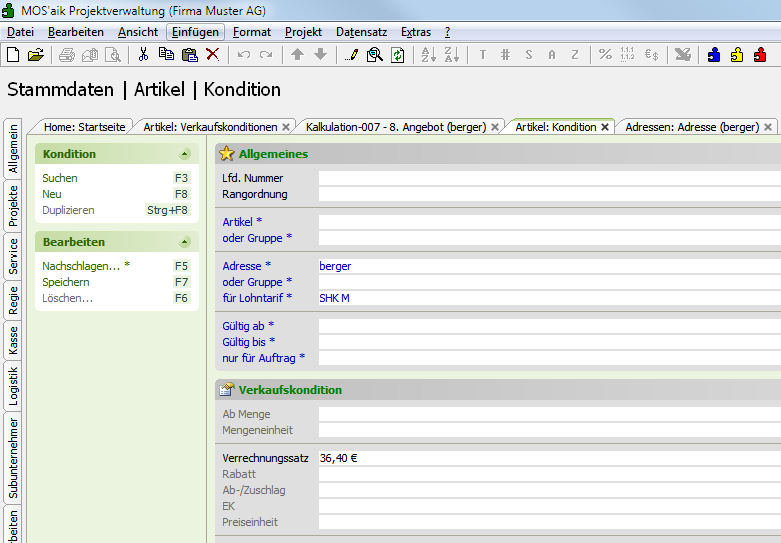Click Suchen in the Kondition panel
This screenshot has width=781, height=543.
tap(60, 178)
